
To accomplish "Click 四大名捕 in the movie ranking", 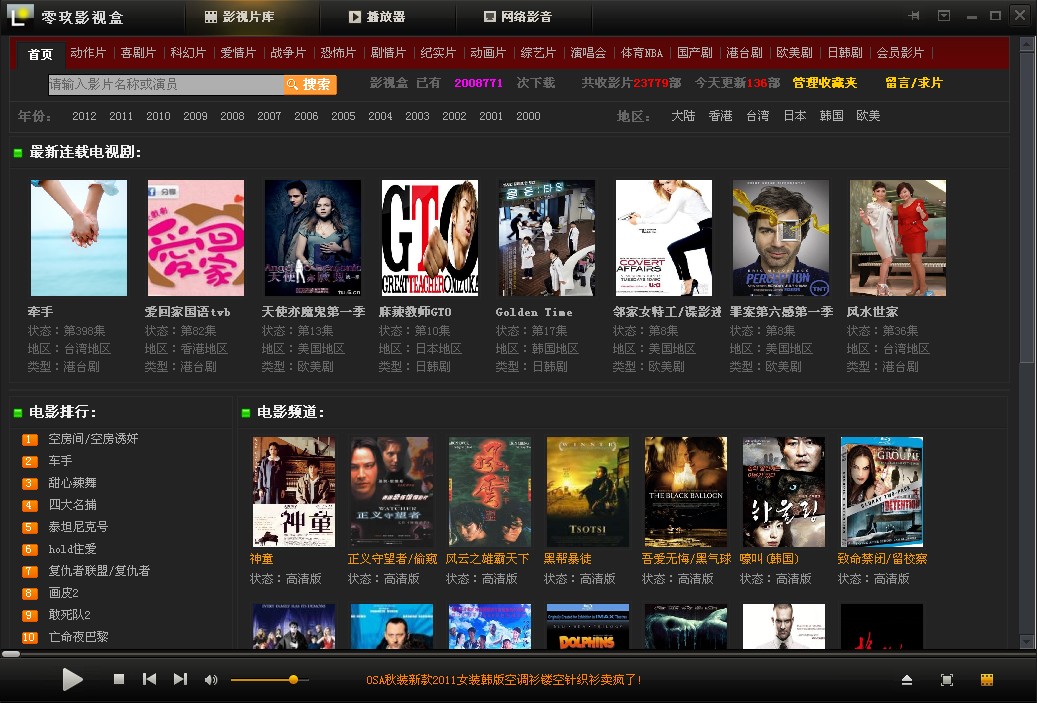I will (73, 505).
